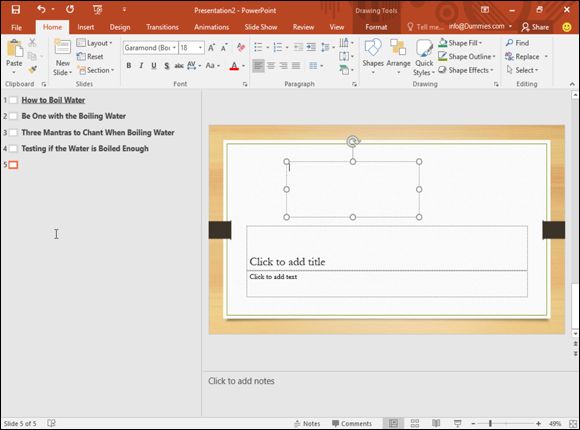Screen dimensions: 580x430
Task: Fit the slide to current window
Action: pyautogui.click(x=573, y=423)
